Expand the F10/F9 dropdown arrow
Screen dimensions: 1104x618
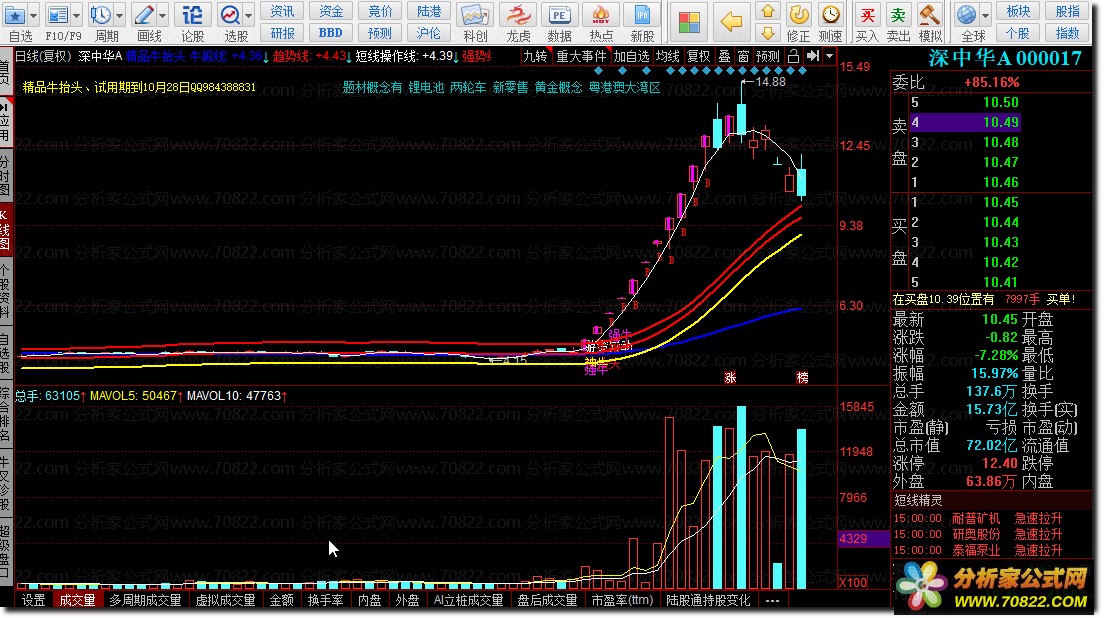tap(76, 15)
